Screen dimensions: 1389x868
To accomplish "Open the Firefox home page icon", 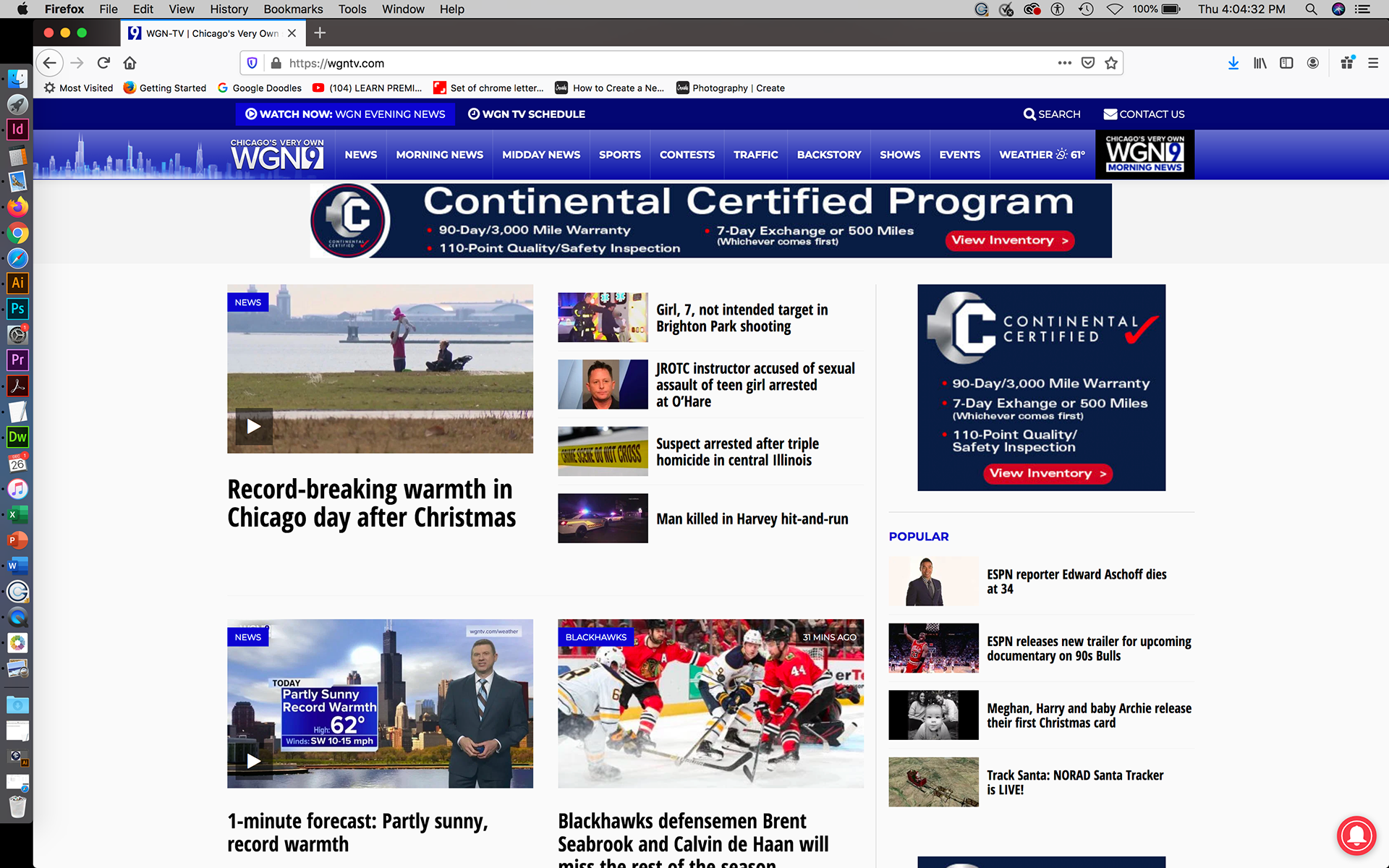I will coord(129,63).
